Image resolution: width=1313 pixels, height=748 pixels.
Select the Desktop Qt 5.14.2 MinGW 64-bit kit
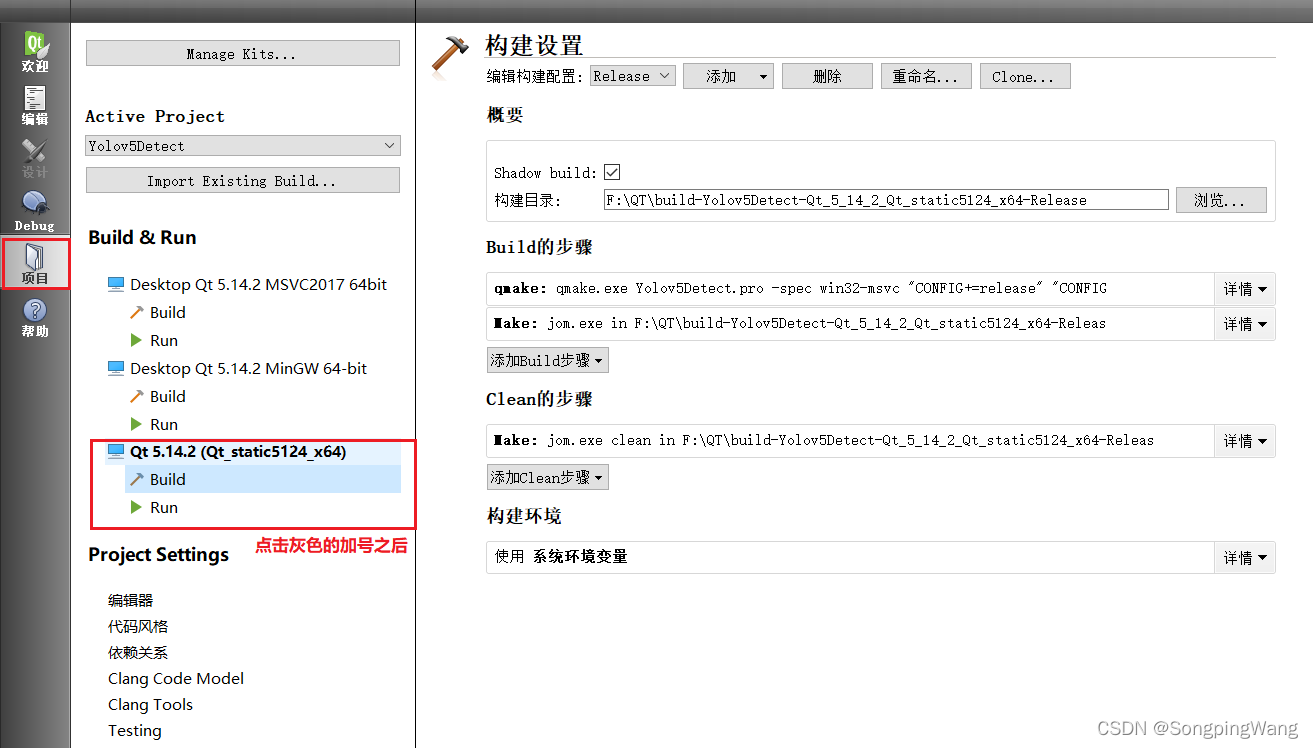click(248, 368)
